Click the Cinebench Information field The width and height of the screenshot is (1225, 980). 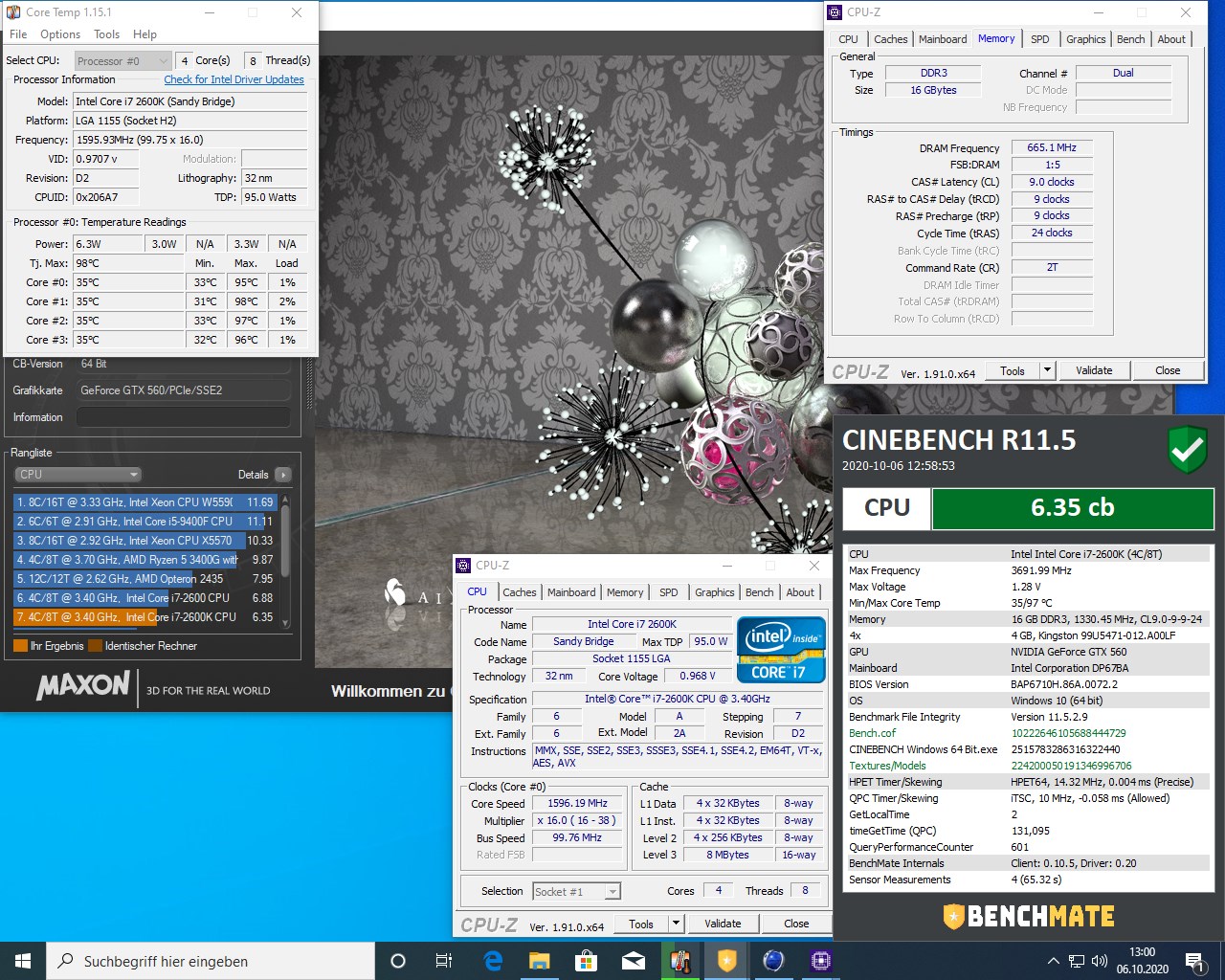184,417
